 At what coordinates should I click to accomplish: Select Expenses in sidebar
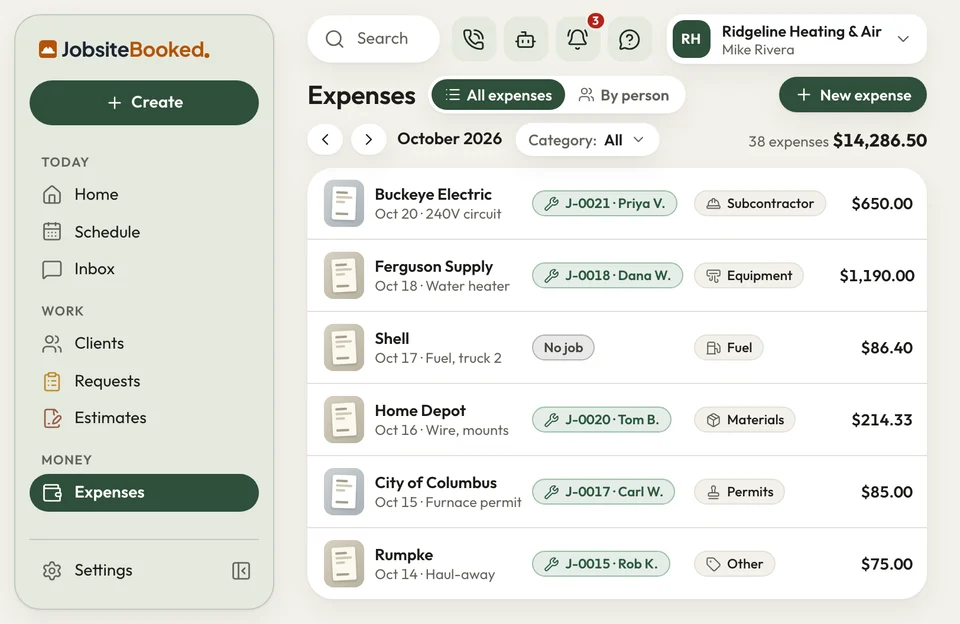[x=144, y=492]
